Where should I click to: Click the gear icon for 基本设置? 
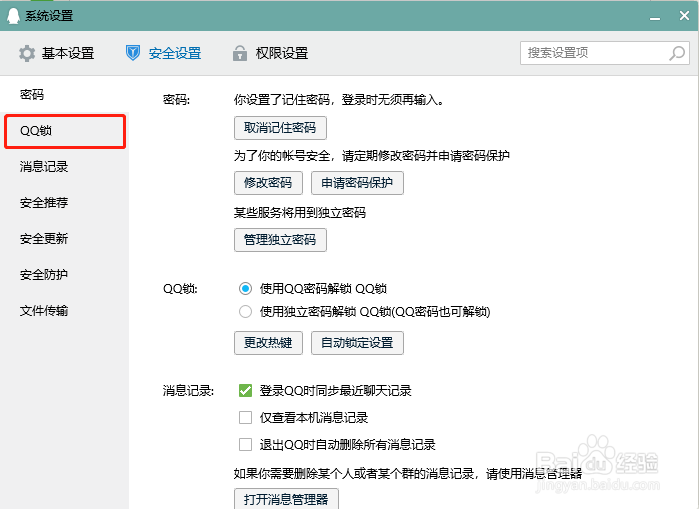pyautogui.click(x=27, y=53)
